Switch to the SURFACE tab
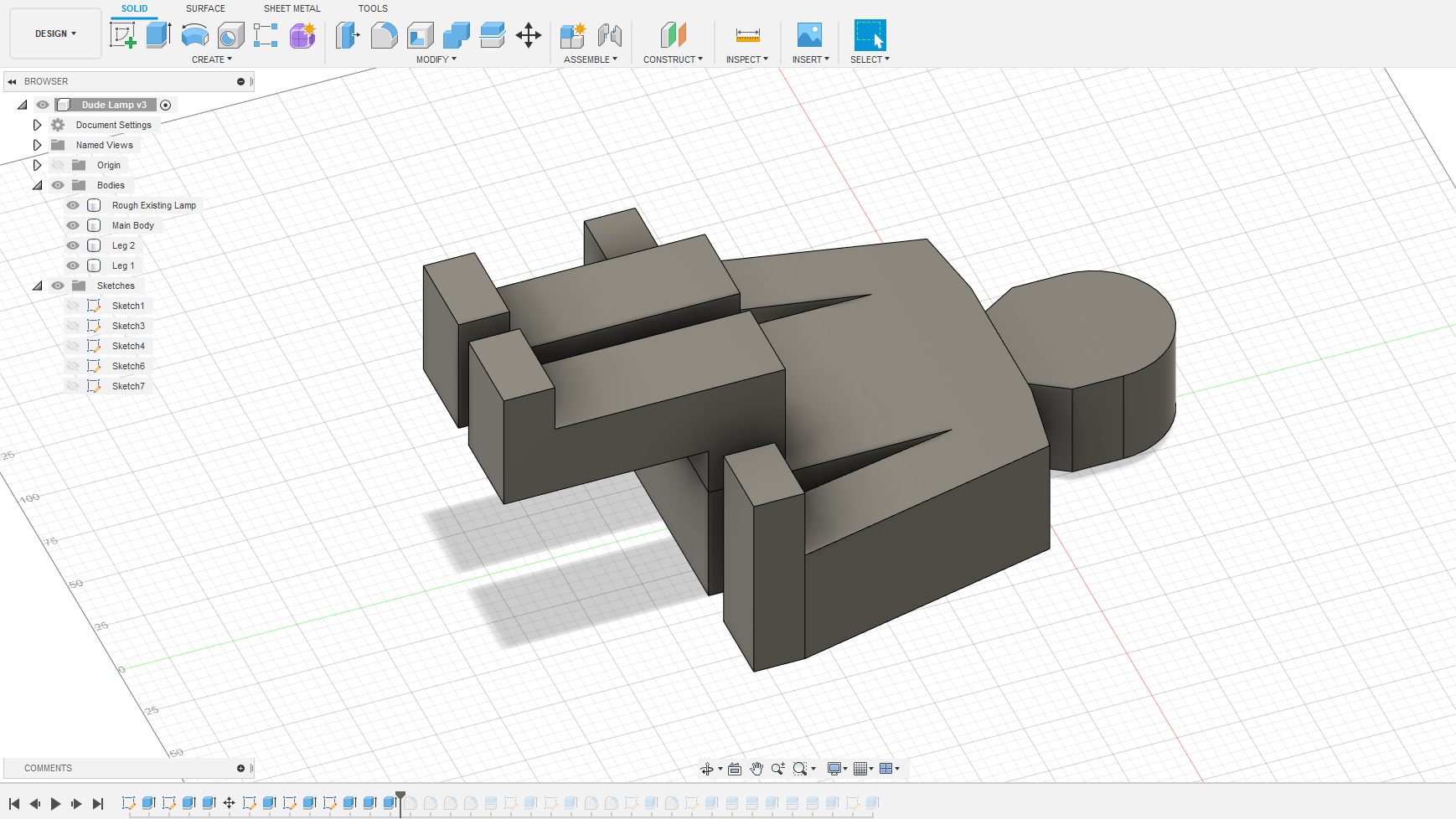This screenshot has width=1456, height=819. tap(205, 8)
